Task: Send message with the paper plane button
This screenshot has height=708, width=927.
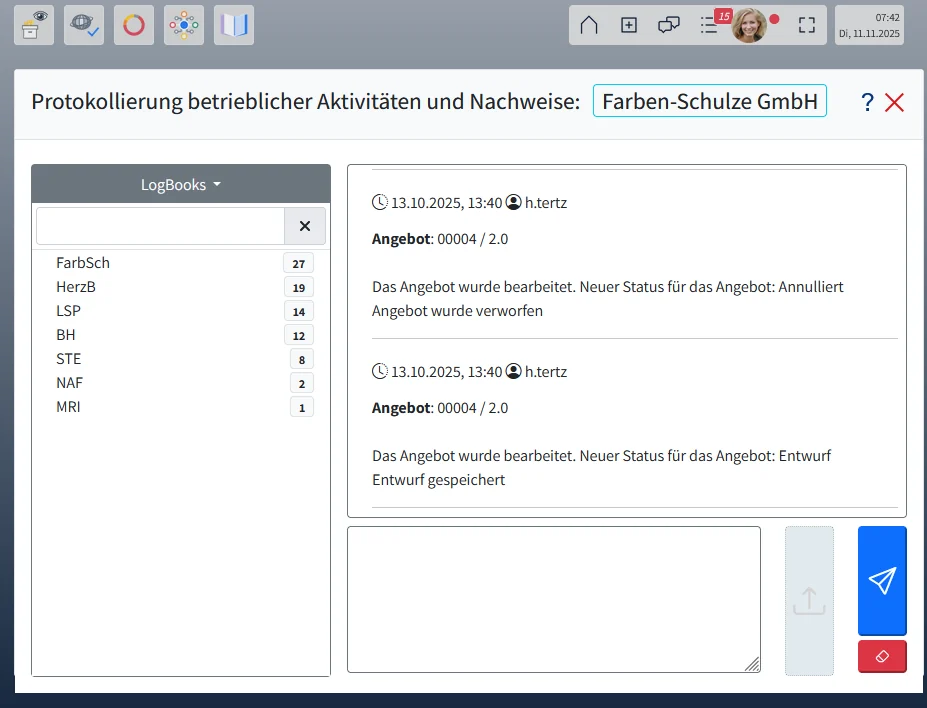Action: 881,581
